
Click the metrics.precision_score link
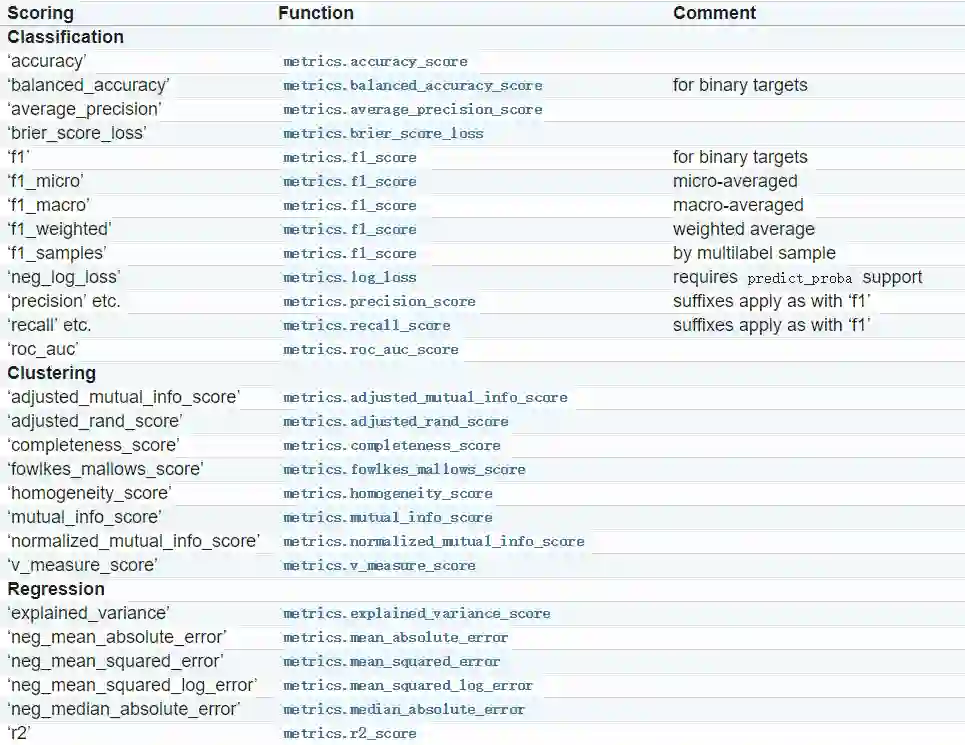coord(379,302)
